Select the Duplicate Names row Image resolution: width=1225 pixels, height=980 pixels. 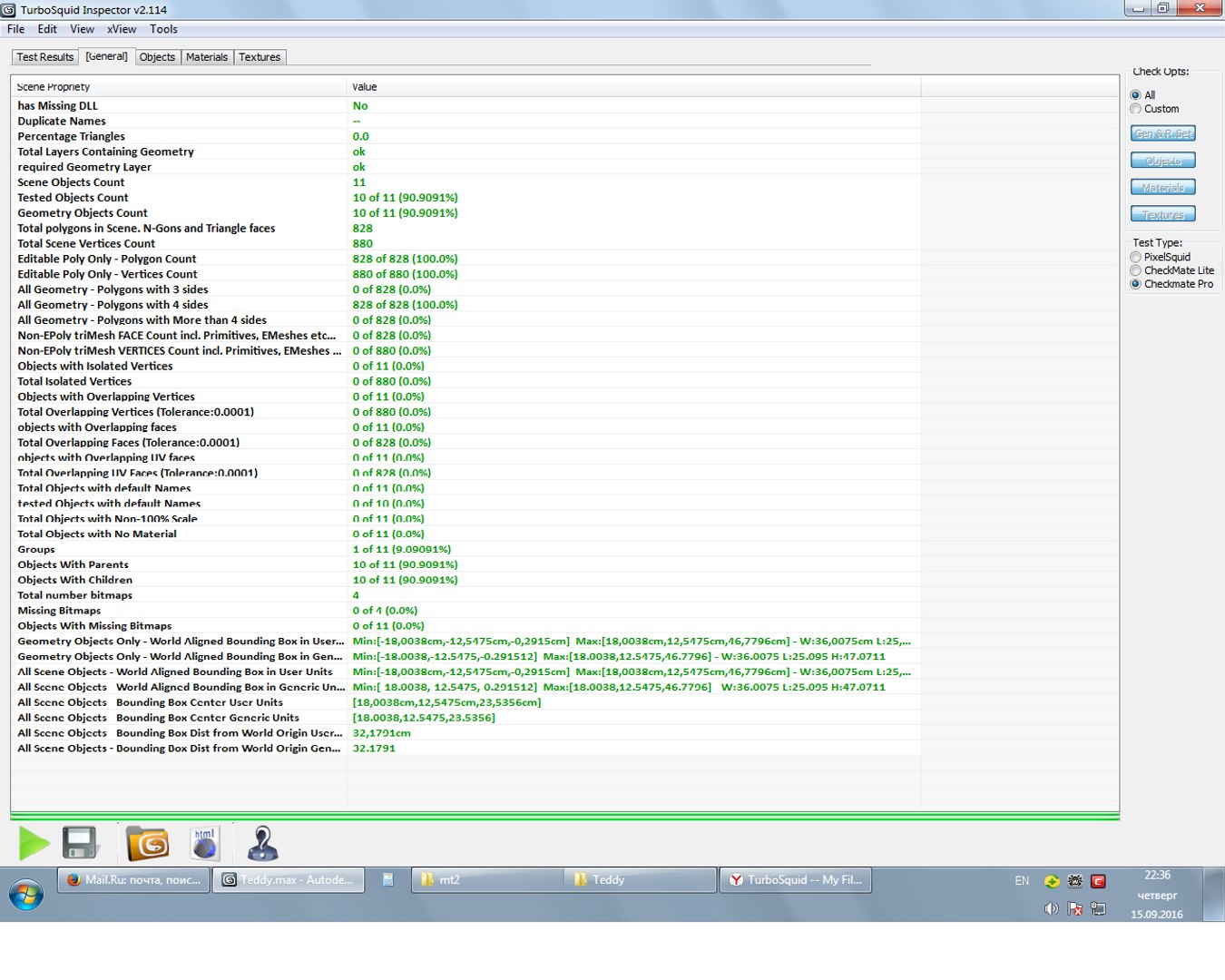click(465, 122)
